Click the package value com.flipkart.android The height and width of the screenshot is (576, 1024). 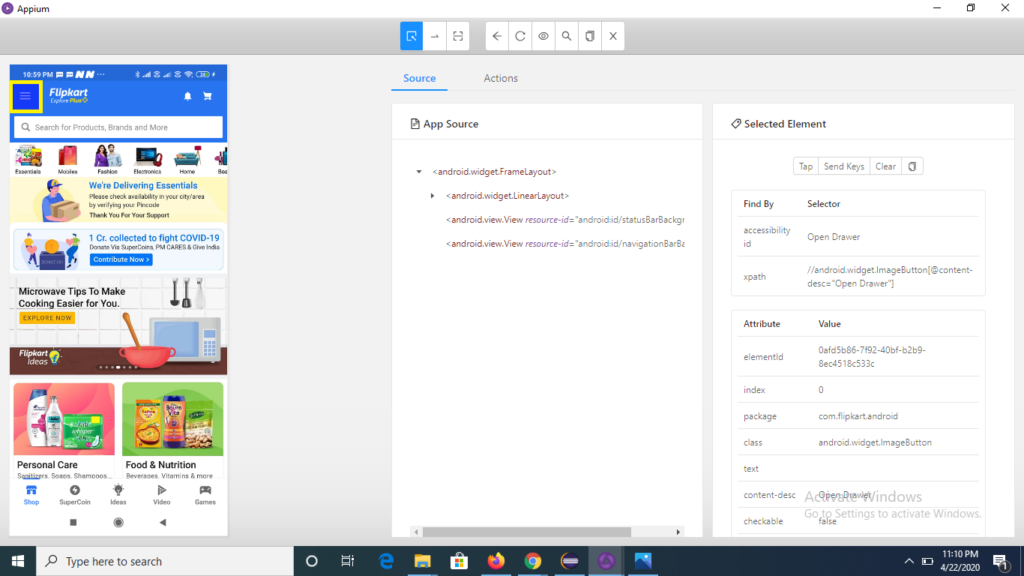pyautogui.click(x=858, y=417)
